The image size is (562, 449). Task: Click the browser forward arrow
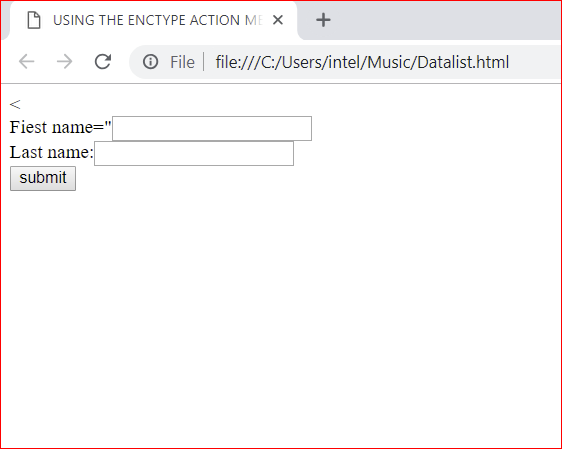(65, 62)
